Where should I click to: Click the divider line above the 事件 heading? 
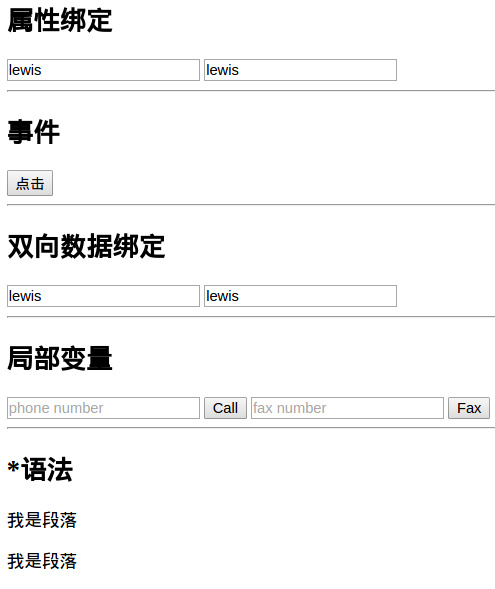tap(251, 91)
